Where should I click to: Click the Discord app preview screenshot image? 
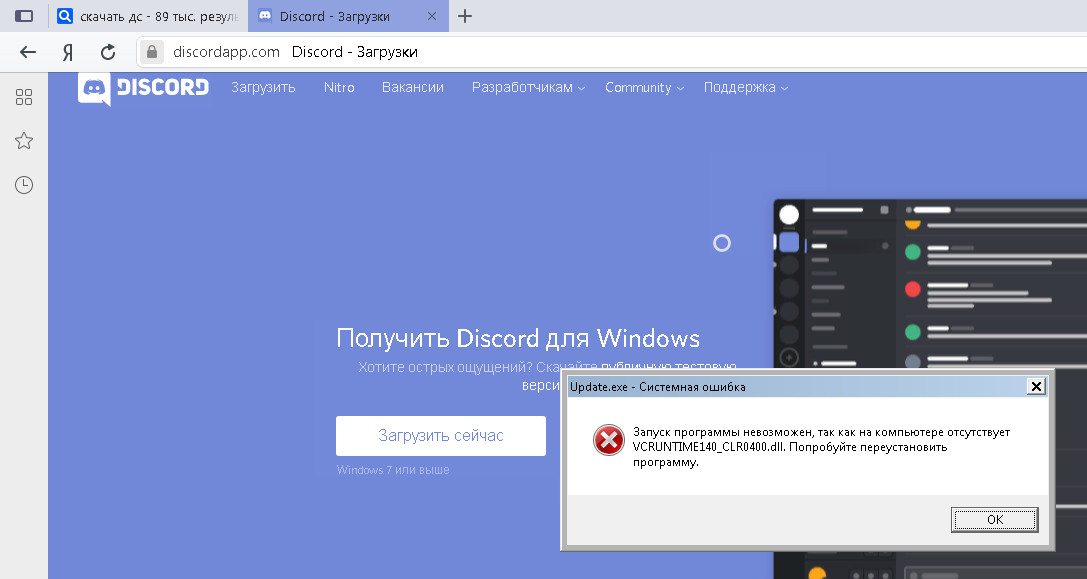coord(930,284)
